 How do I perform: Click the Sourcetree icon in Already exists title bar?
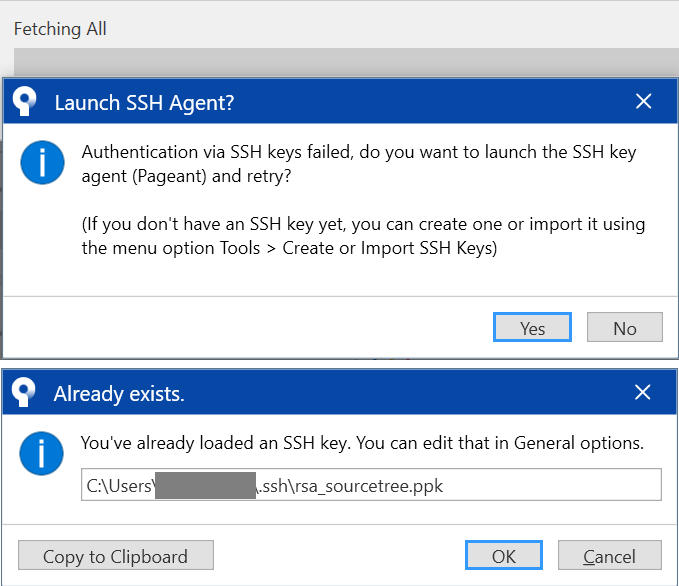tap(24, 392)
